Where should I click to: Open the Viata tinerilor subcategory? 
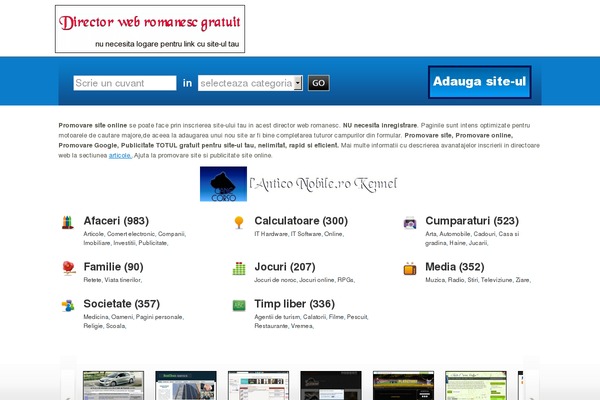122,280
